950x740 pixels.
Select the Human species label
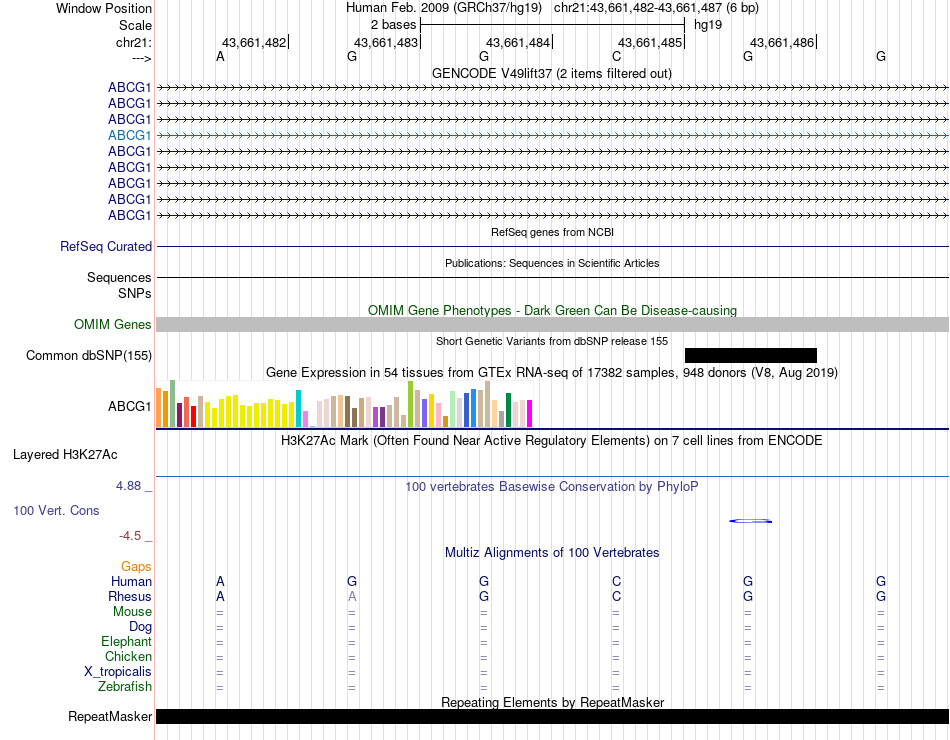pyautogui.click(x=131, y=582)
